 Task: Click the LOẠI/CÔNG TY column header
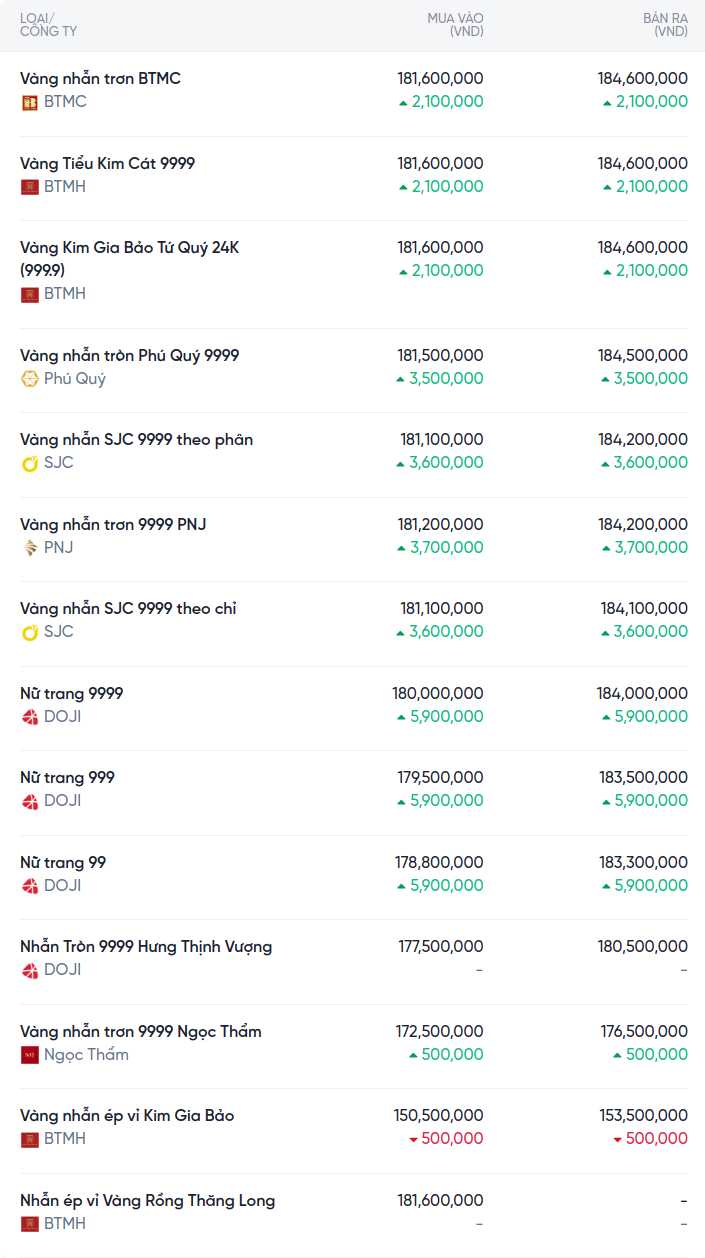tap(48, 25)
